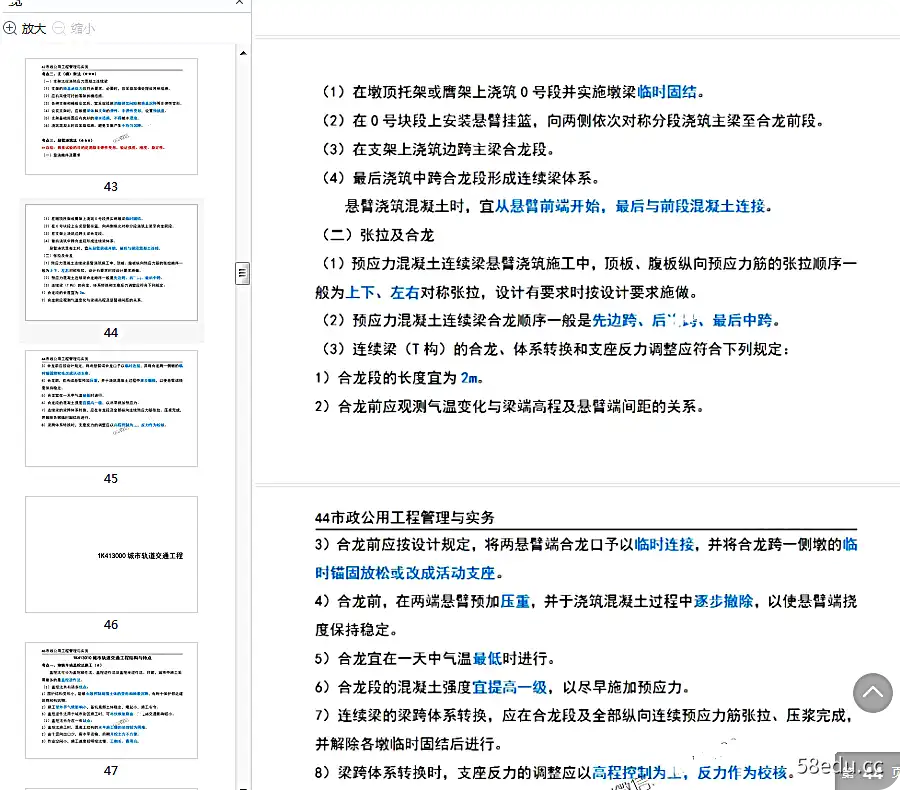The height and width of the screenshot is (790, 900).
Task: Click the label 47 under the thumbnail
Action: pos(111,770)
